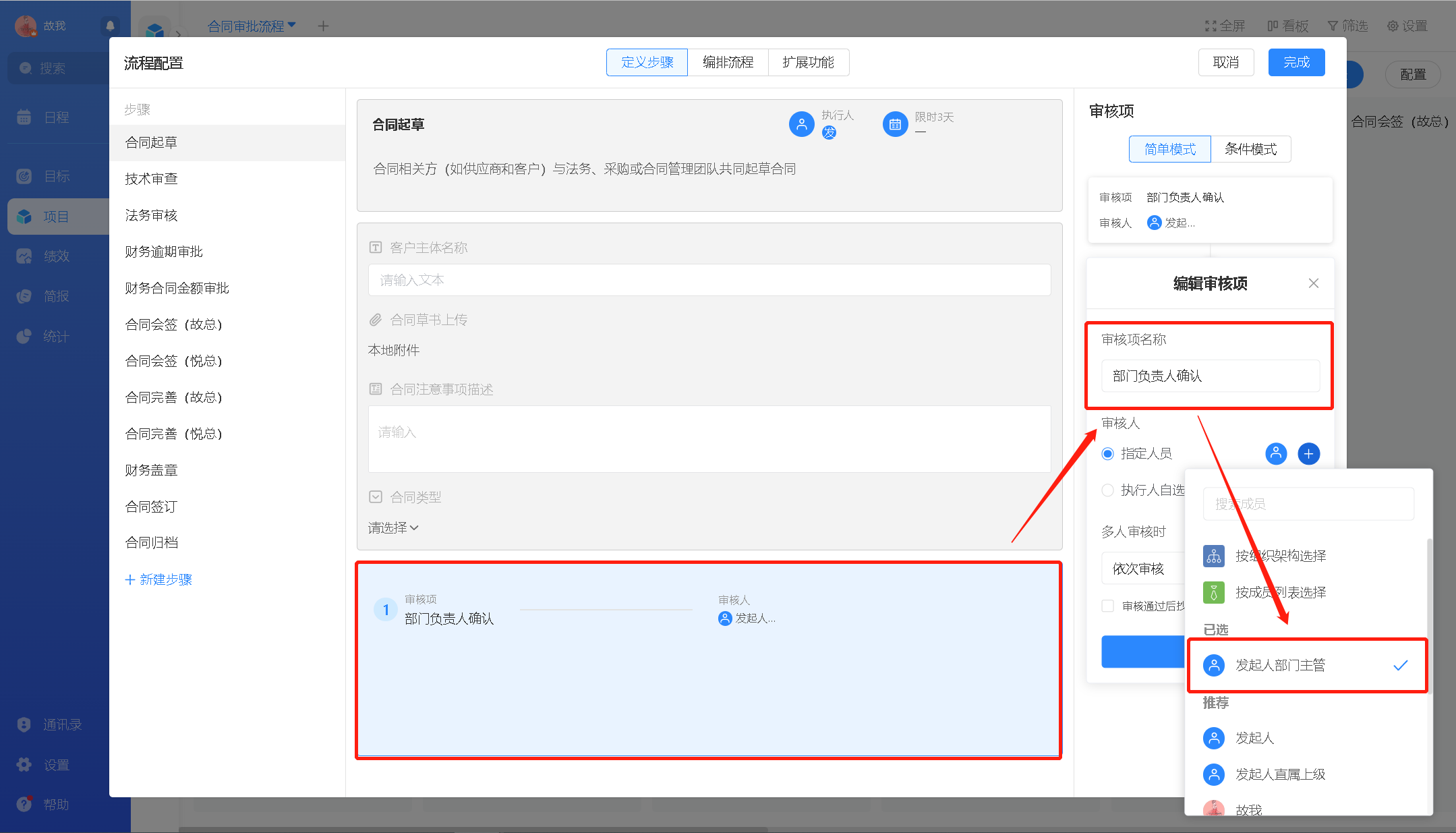1456x833 pixels.
Task: Deselect 发起人部门主管 checked member
Action: coord(1307,665)
